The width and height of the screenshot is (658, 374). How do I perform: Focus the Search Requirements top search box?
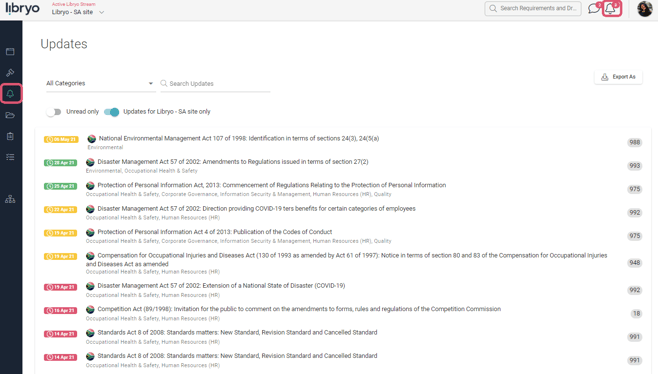tap(533, 8)
